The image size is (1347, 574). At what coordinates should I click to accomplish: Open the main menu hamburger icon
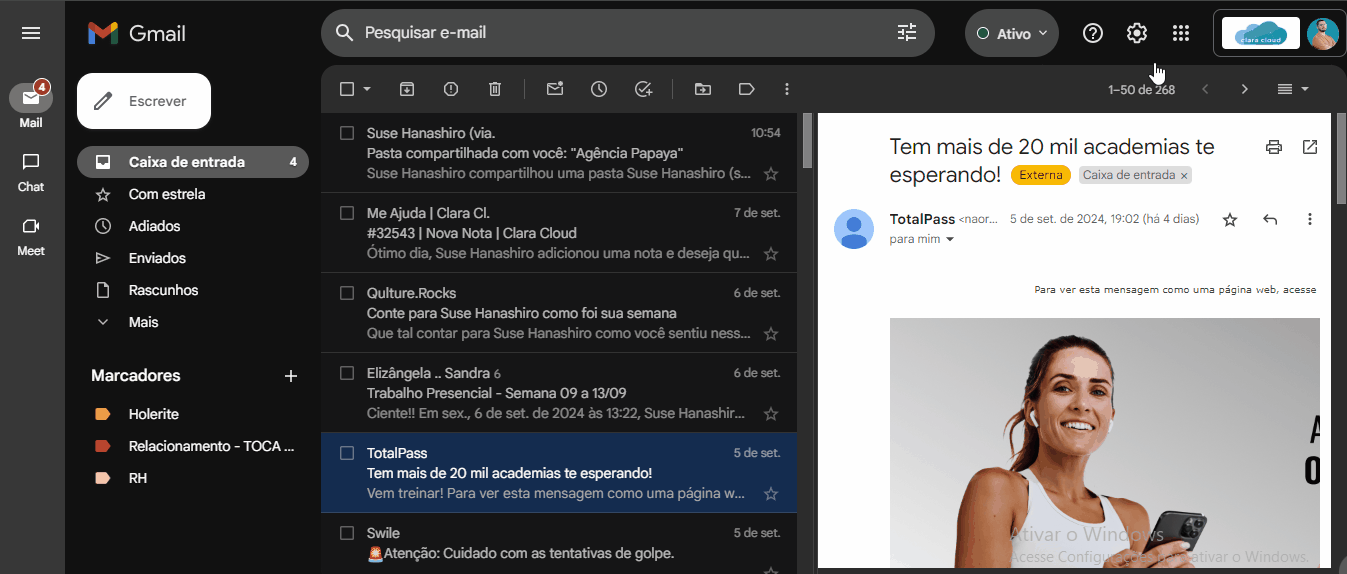coord(31,33)
